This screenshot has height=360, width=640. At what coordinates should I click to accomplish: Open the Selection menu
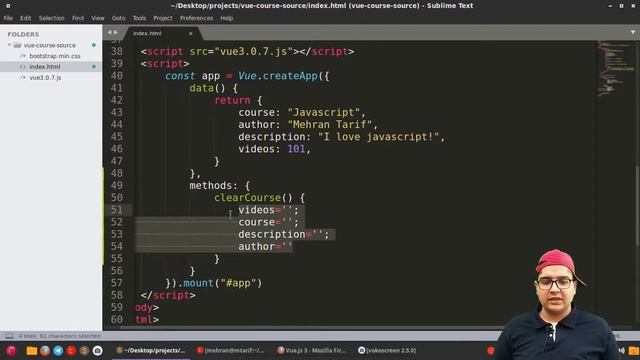pos(51,18)
